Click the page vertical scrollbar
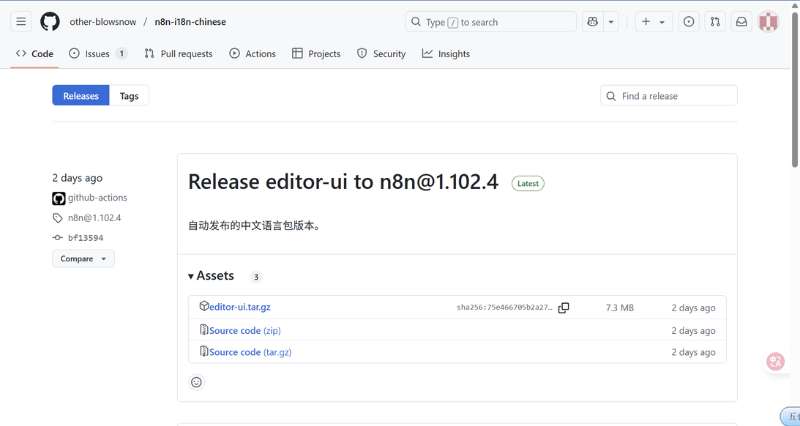Image resolution: width=800 pixels, height=426 pixels. 795,89
